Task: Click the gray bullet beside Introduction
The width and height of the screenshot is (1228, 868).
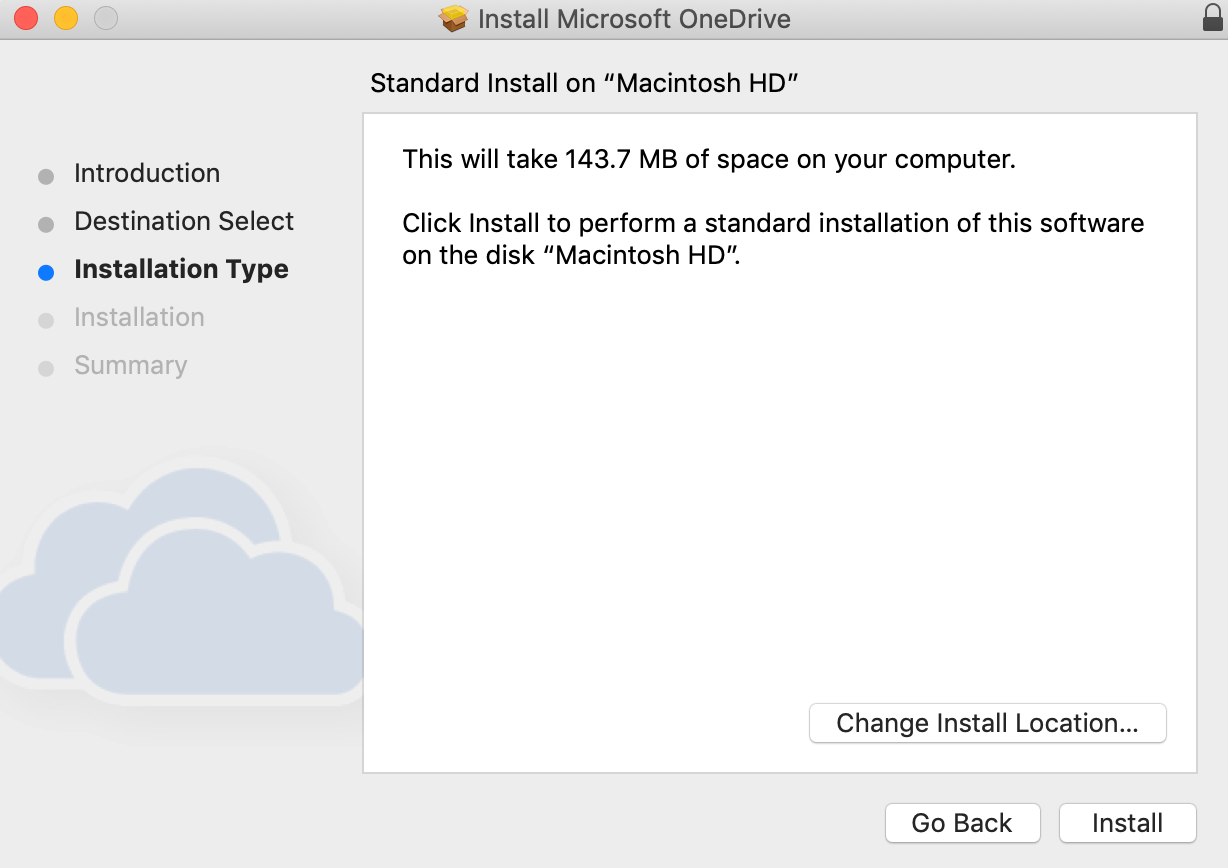Action: (45, 177)
